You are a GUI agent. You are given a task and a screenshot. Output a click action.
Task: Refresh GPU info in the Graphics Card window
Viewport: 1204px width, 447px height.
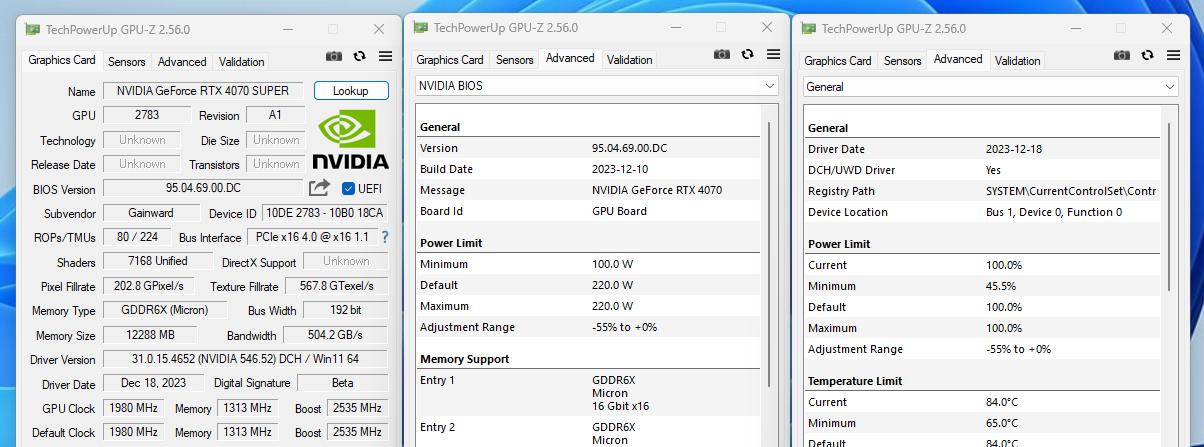(x=359, y=58)
